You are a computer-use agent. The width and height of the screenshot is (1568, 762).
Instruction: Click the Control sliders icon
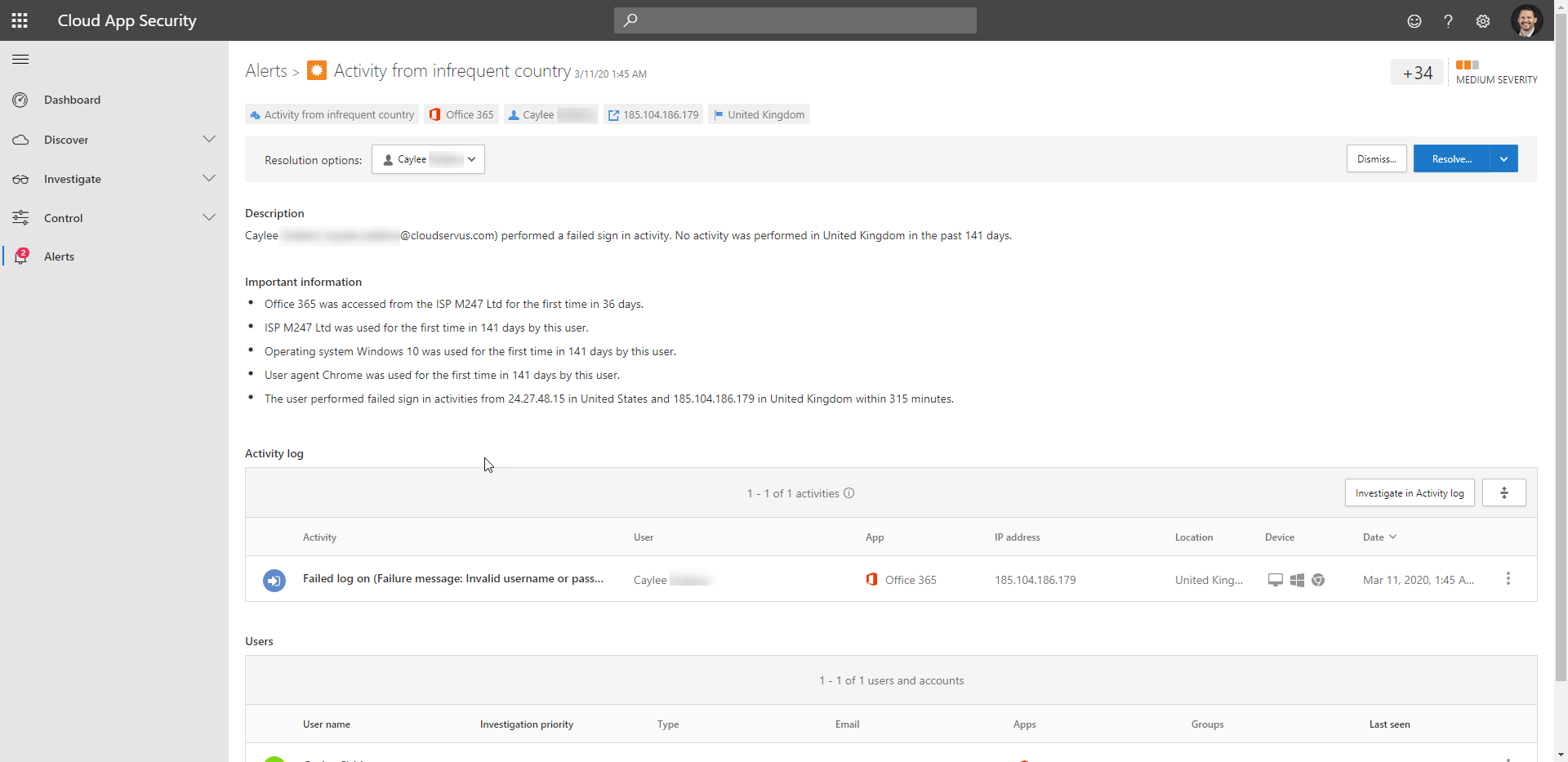point(20,218)
